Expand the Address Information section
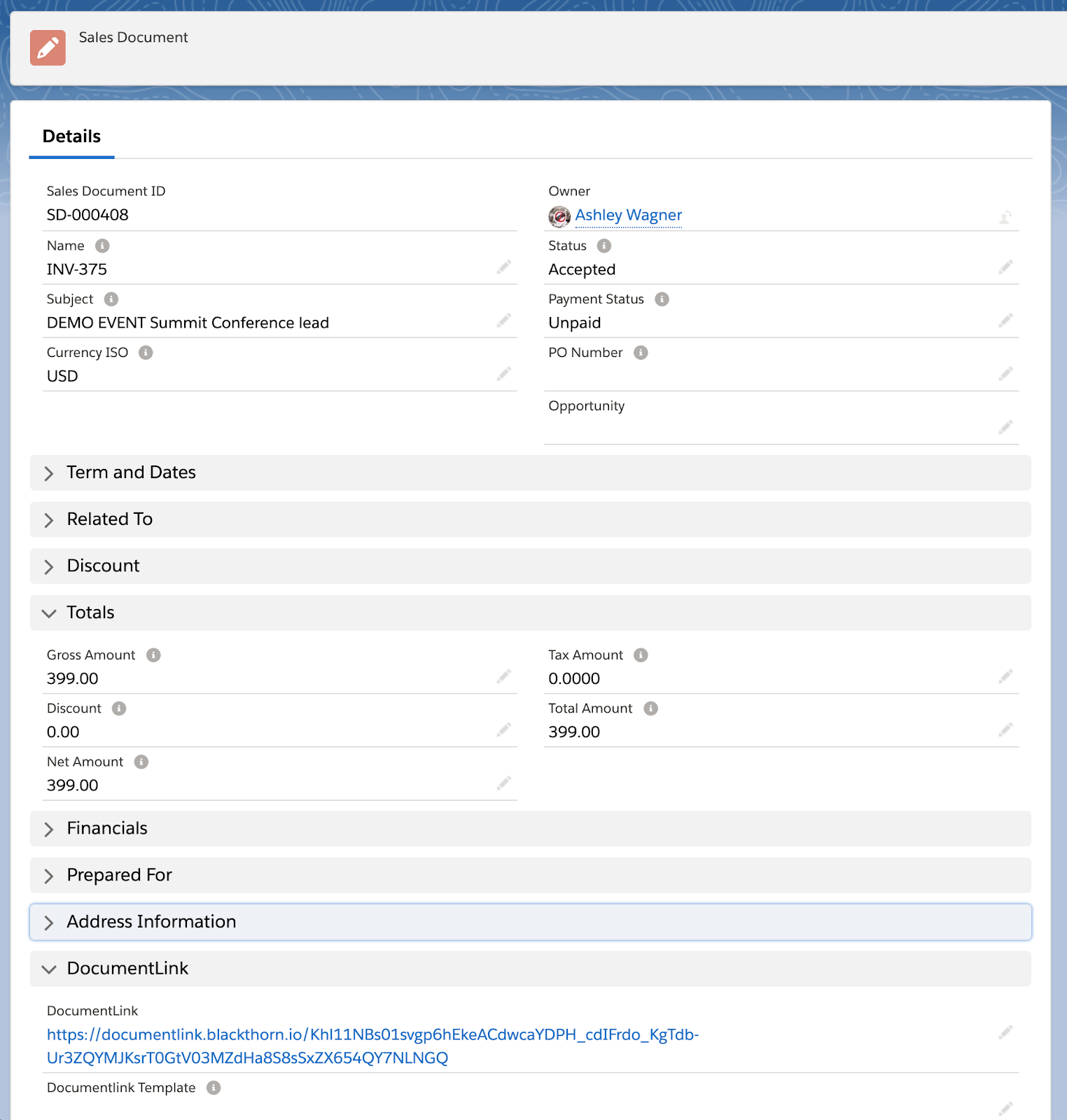Image resolution: width=1067 pixels, height=1120 pixels. coord(530,922)
